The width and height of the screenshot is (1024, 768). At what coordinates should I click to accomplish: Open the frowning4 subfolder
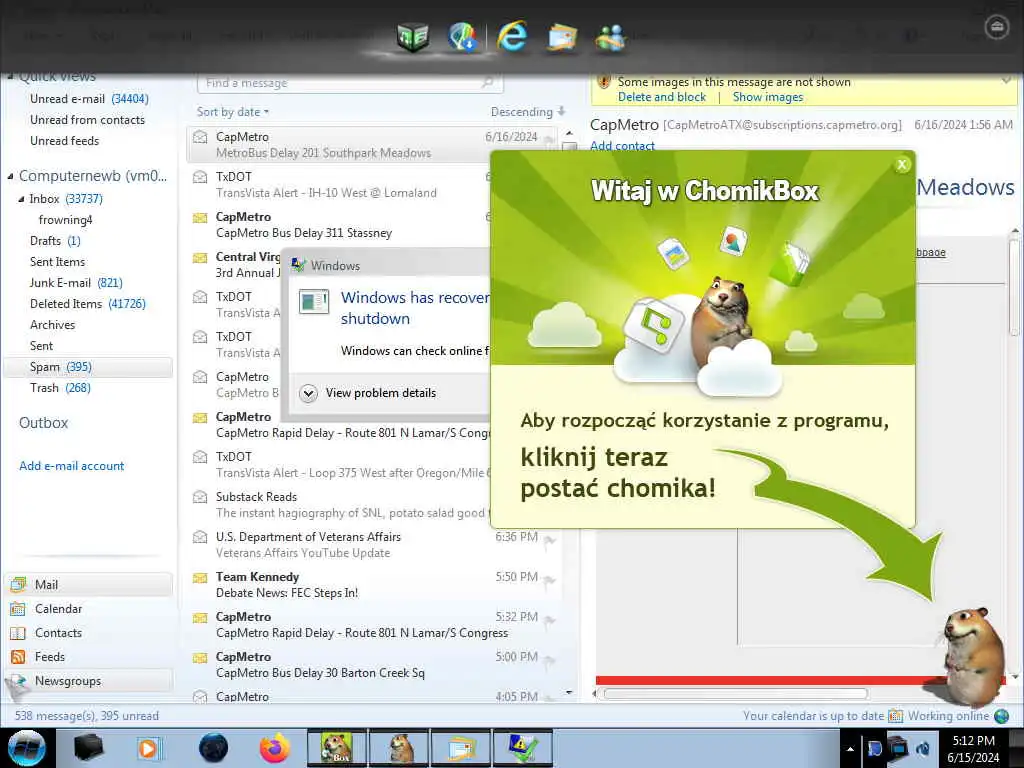coord(65,219)
